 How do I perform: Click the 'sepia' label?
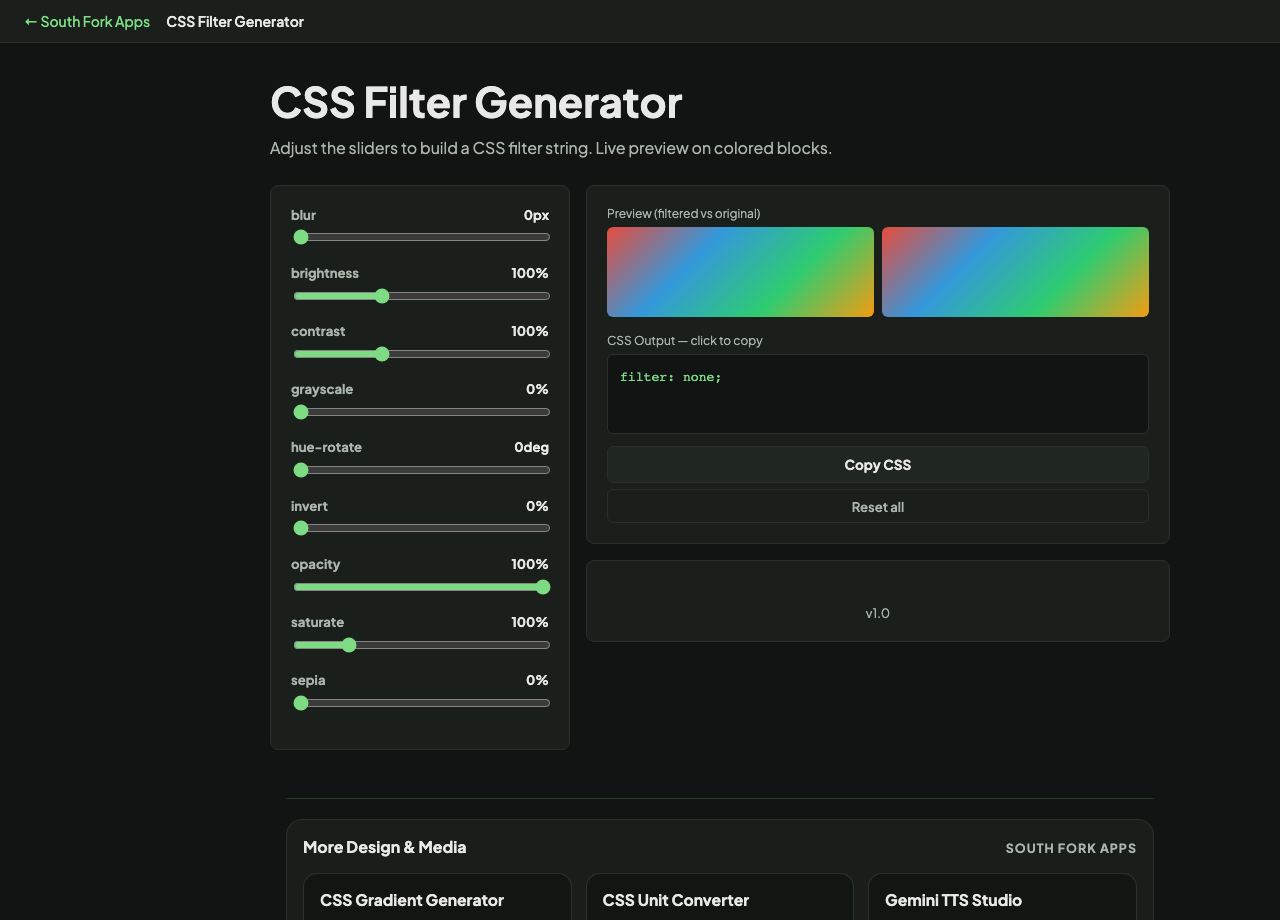tap(308, 680)
